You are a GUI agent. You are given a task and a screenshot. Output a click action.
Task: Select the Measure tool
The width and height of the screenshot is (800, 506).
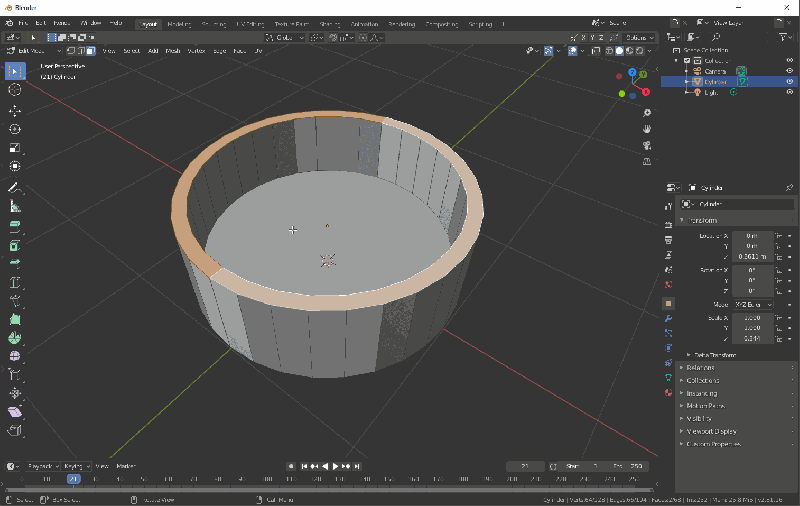15,206
